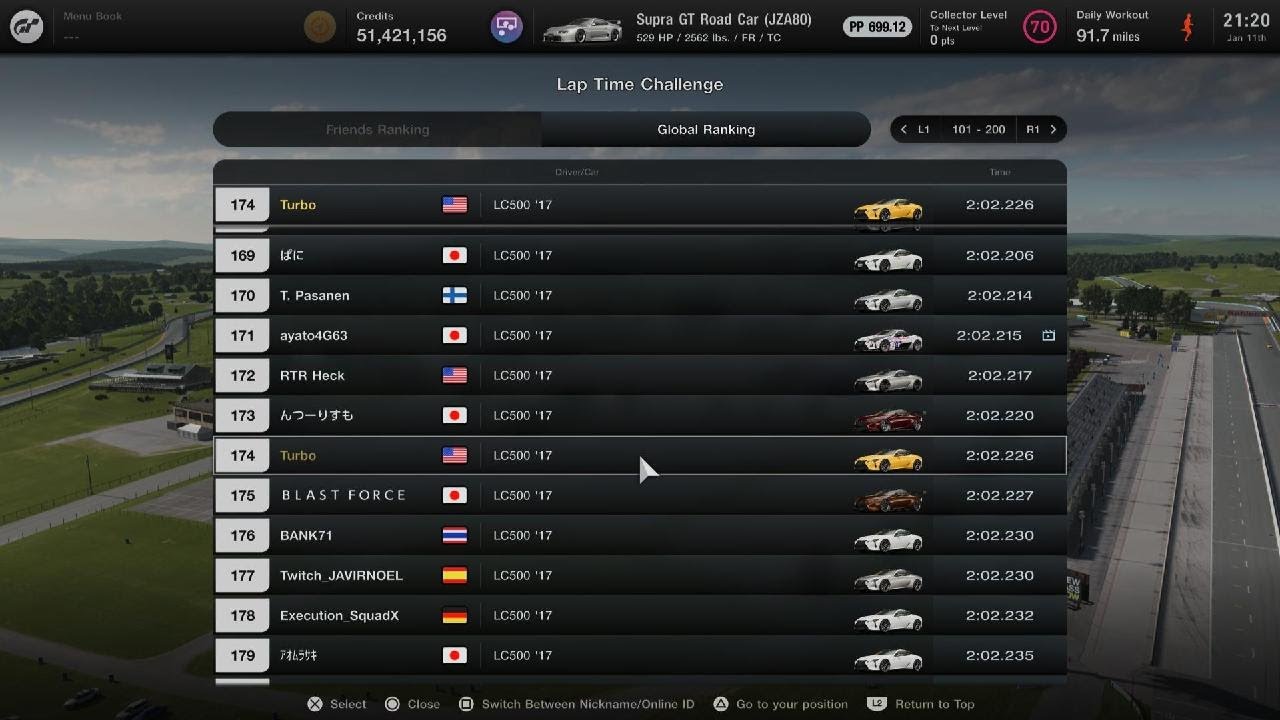This screenshot has height=720, width=1280.
Task: Click Go to your position hint
Action: pos(780,704)
